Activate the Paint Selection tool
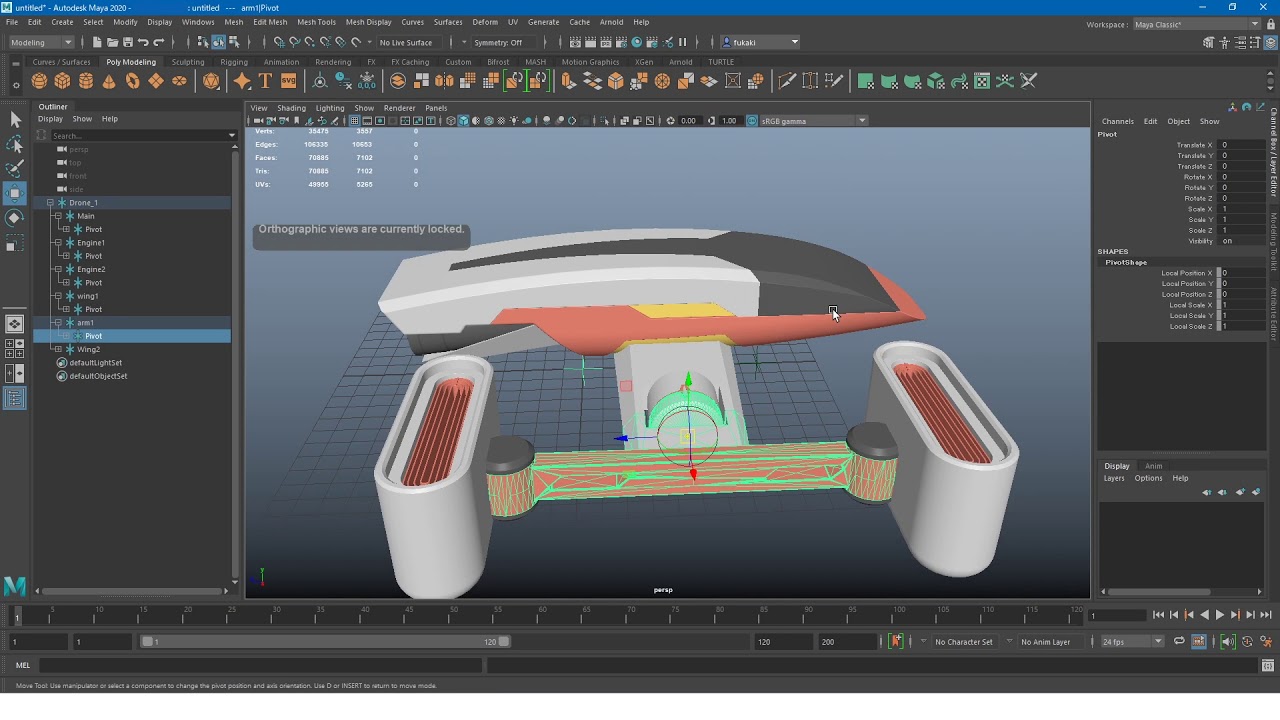 pyautogui.click(x=15, y=168)
